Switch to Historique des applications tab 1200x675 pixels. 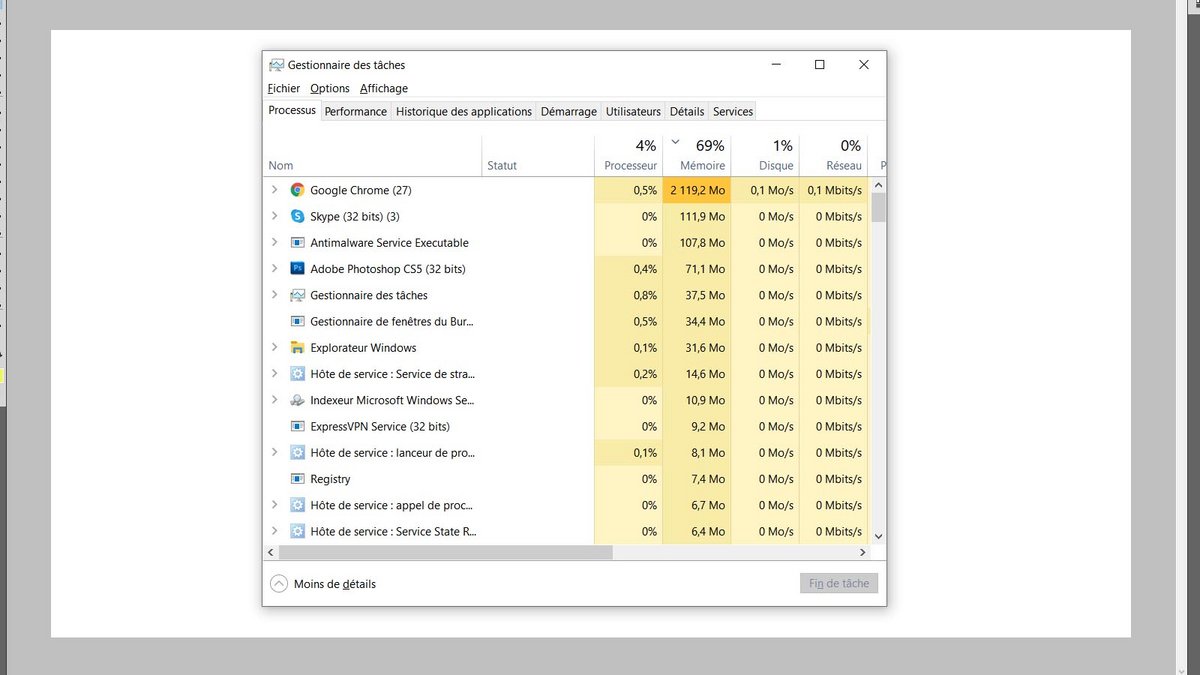464,112
